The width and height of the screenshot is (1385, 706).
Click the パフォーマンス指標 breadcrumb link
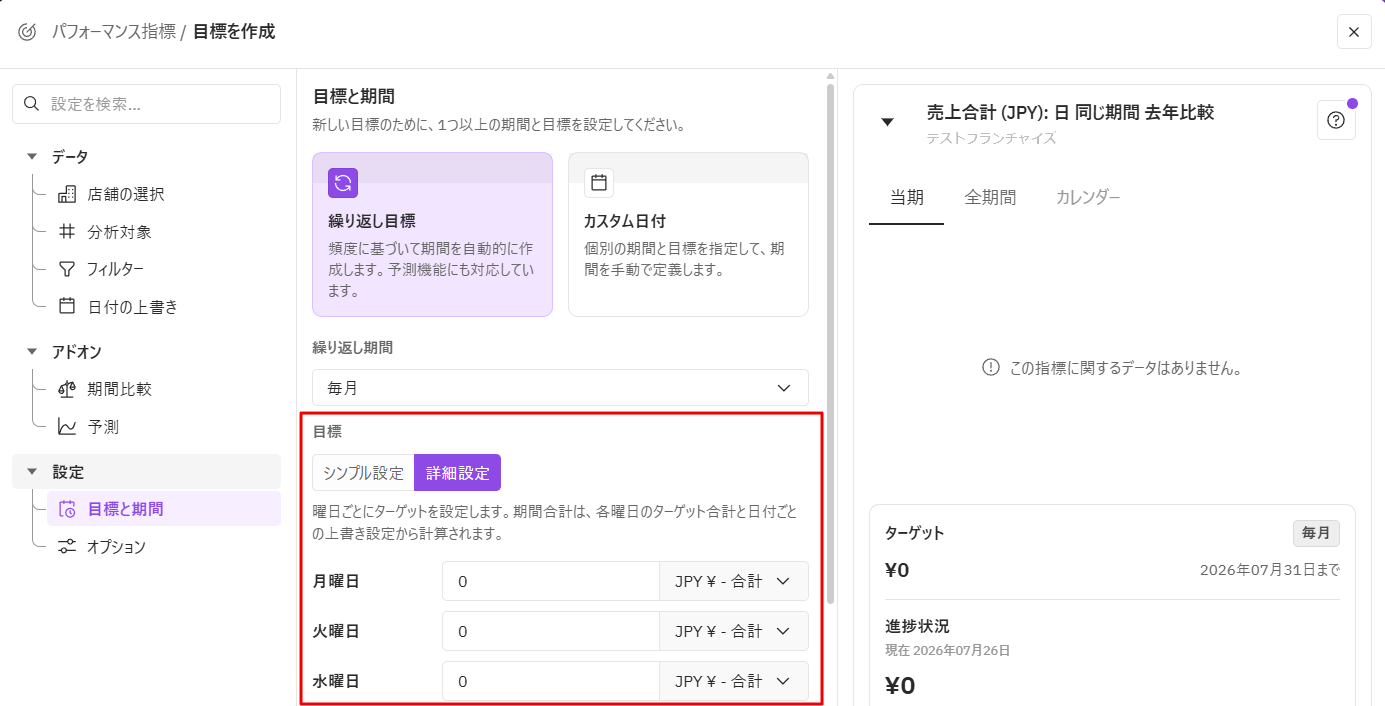tap(113, 32)
